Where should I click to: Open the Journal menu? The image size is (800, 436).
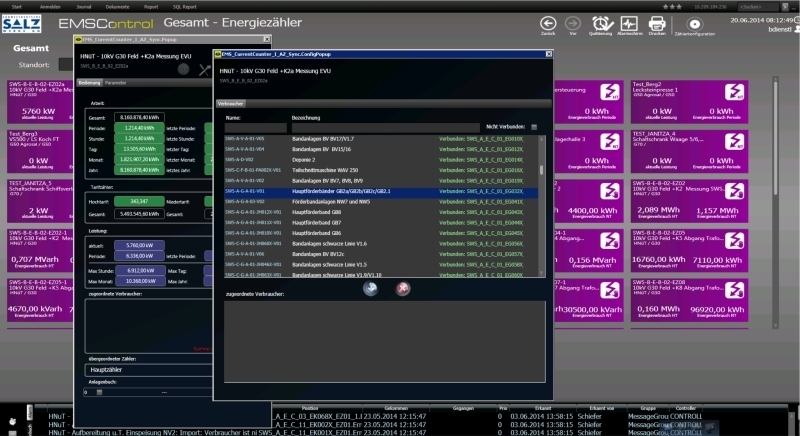tap(84, 7)
